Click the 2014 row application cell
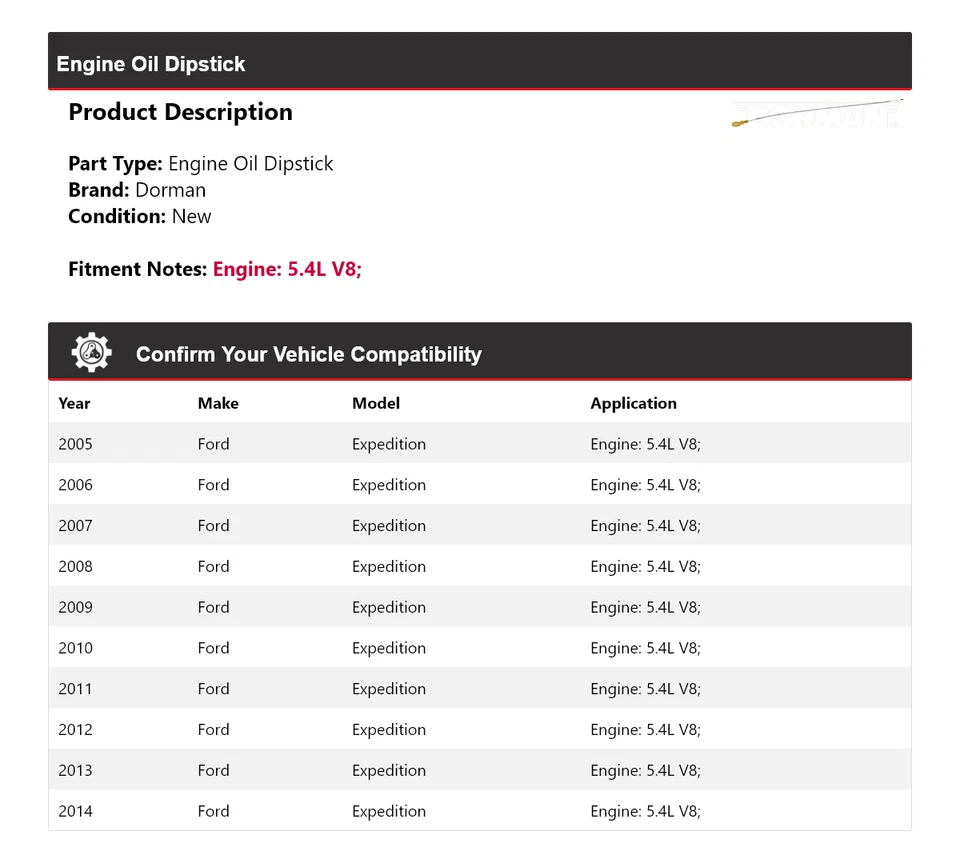Viewport: 960px width, 863px height. point(645,811)
